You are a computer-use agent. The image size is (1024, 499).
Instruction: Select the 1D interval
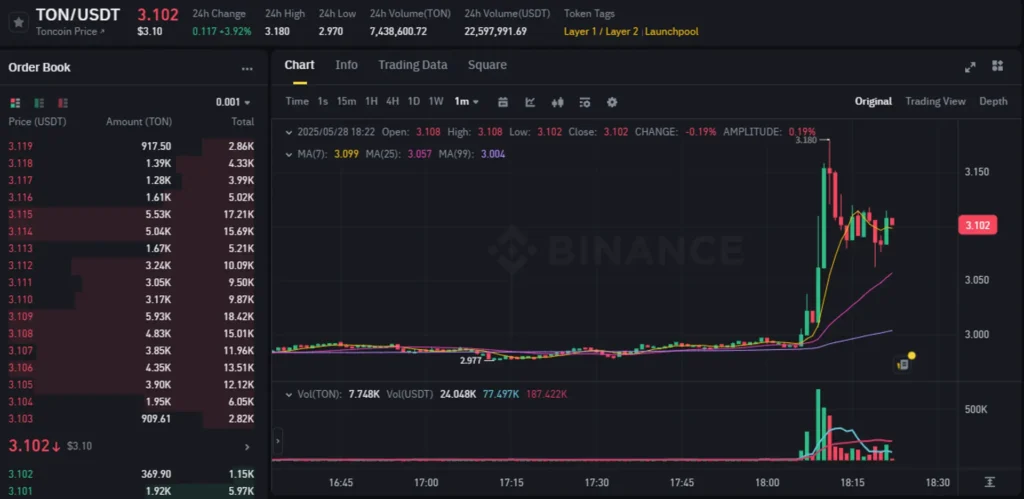click(x=413, y=101)
